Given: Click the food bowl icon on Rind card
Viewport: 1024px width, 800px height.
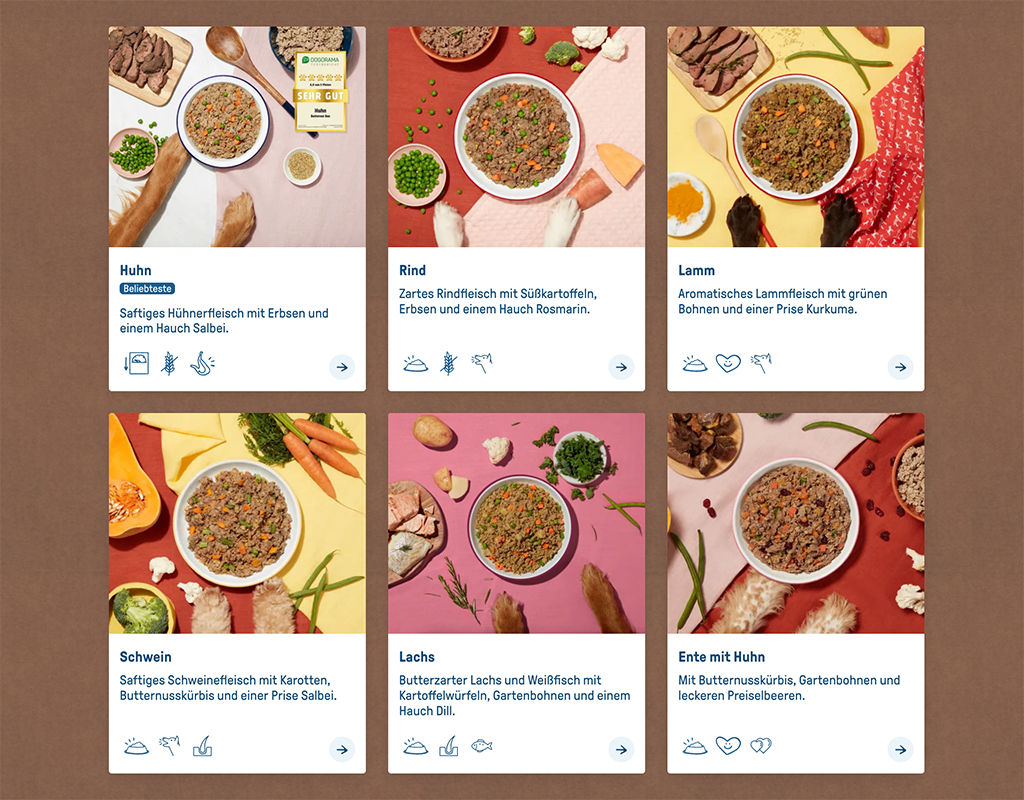Looking at the screenshot, I should (415, 364).
